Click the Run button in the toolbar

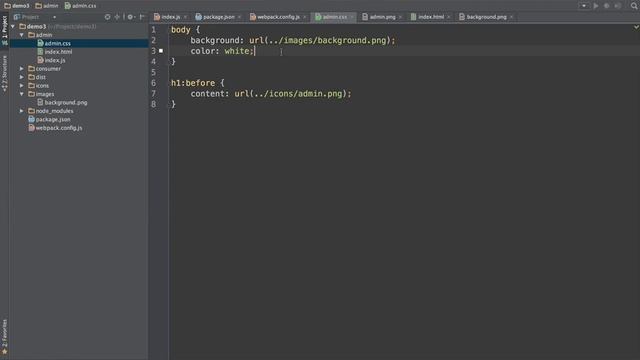pos(596,6)
